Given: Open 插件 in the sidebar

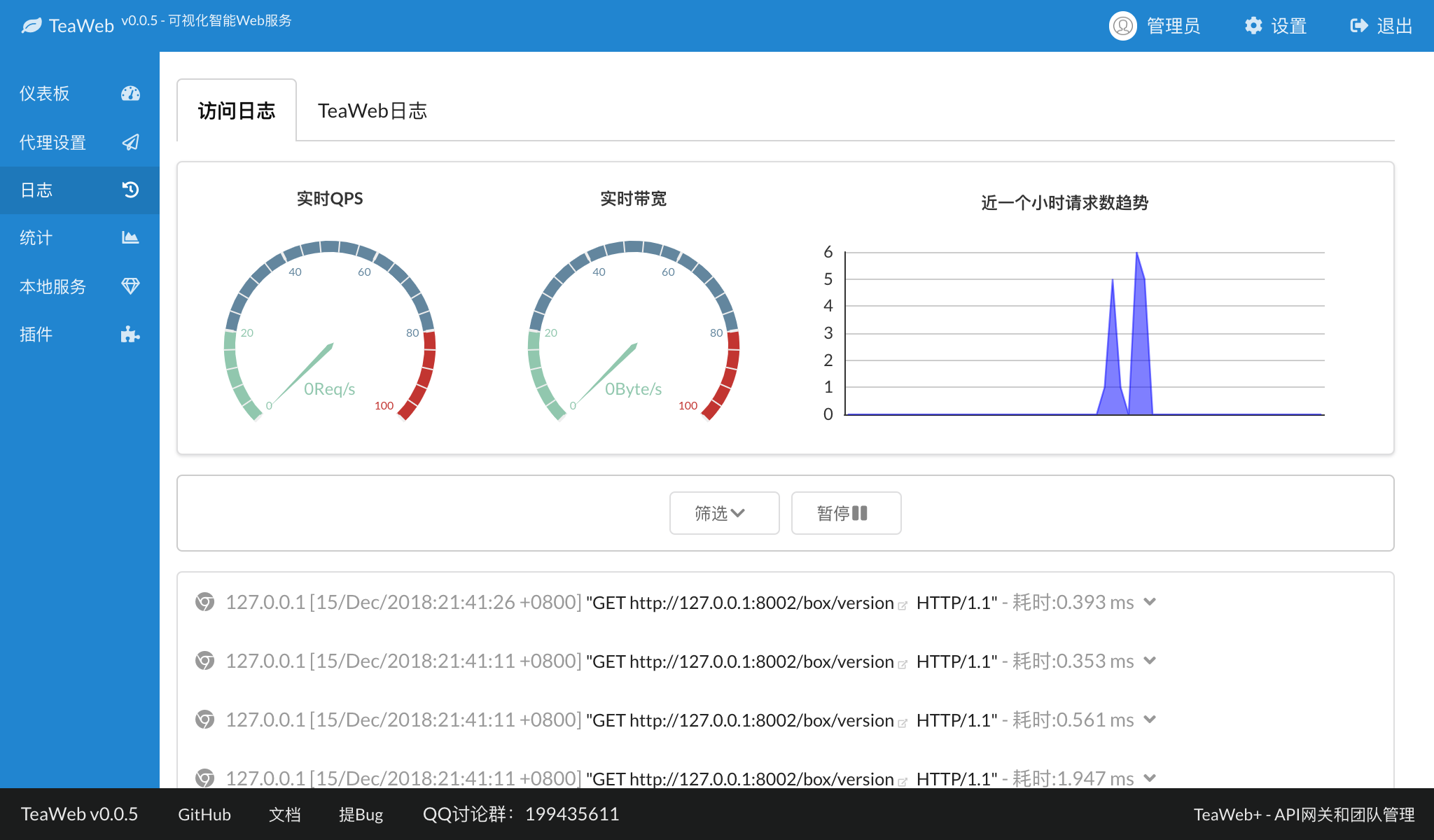Looking at the screenshot, I should pos(80,334).
